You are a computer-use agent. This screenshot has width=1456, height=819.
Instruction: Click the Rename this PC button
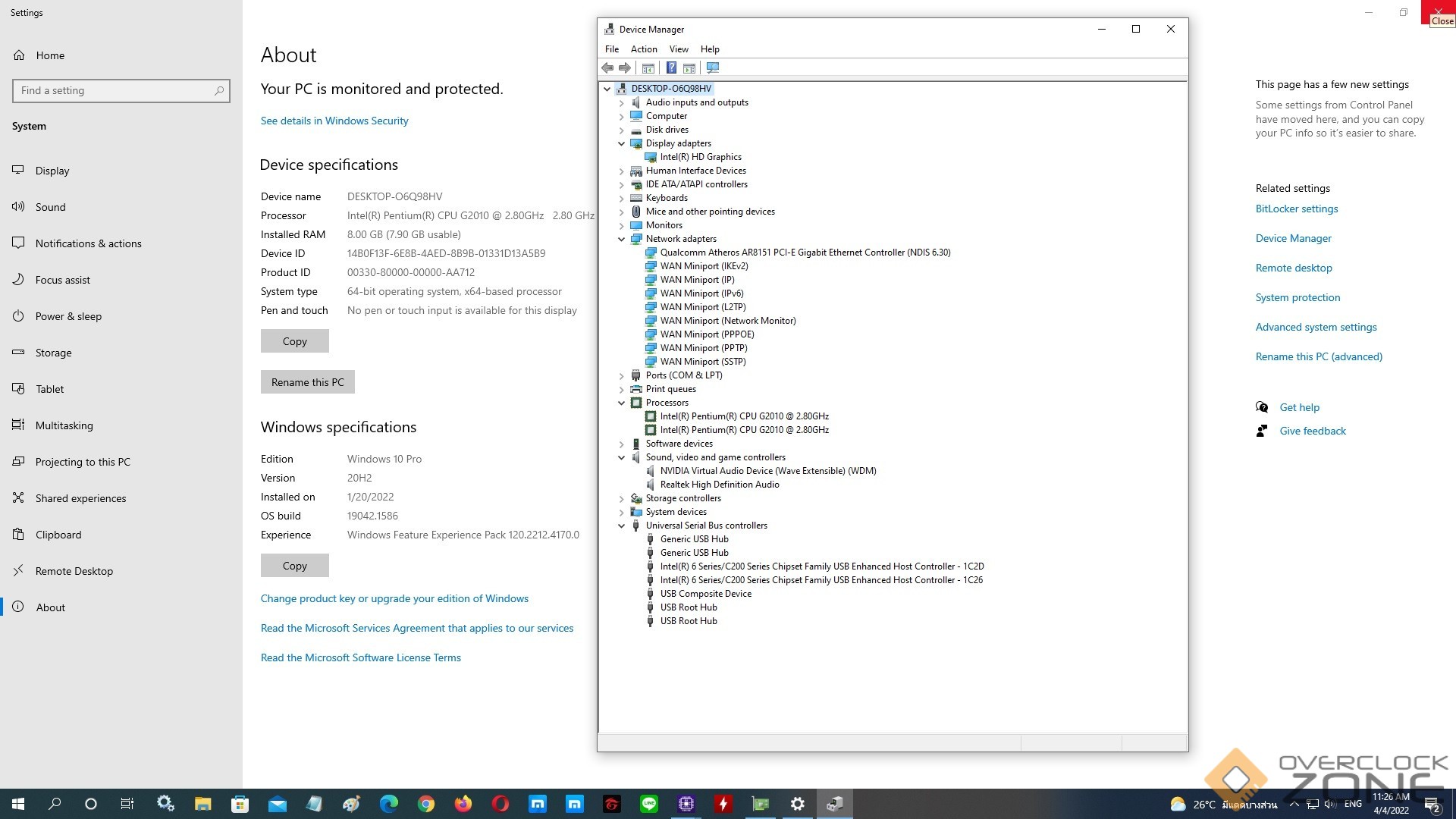click(307, 382)
